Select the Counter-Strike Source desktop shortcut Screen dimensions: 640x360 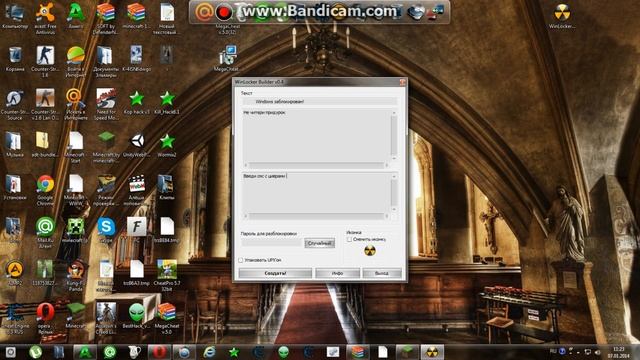(15, 105)
